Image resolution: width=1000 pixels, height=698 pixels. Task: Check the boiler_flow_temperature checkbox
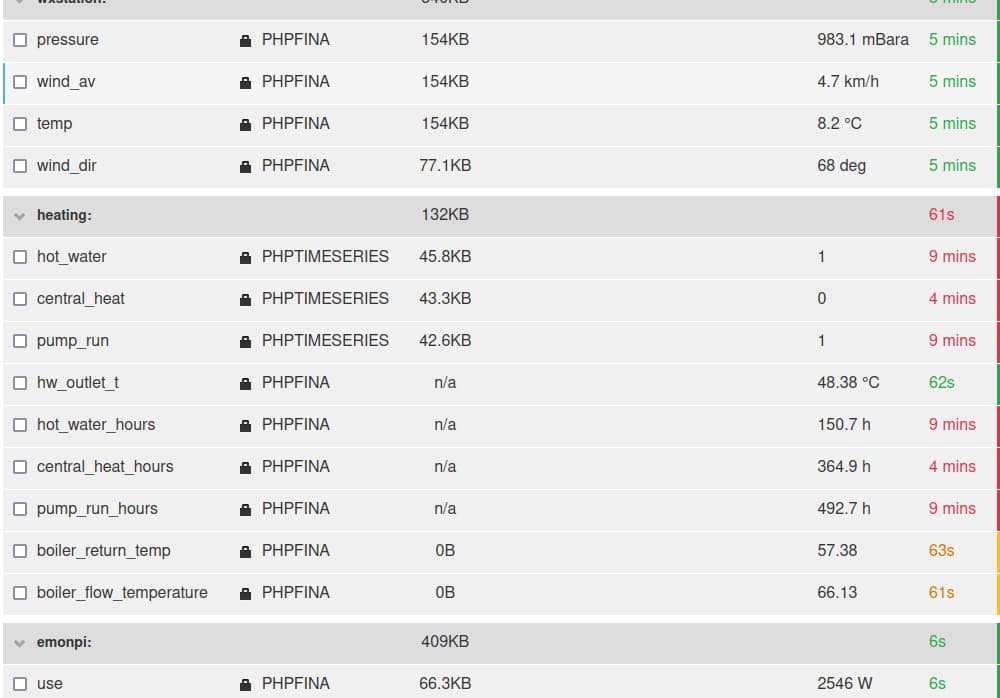pyautogui.click(x=20, y=593)
